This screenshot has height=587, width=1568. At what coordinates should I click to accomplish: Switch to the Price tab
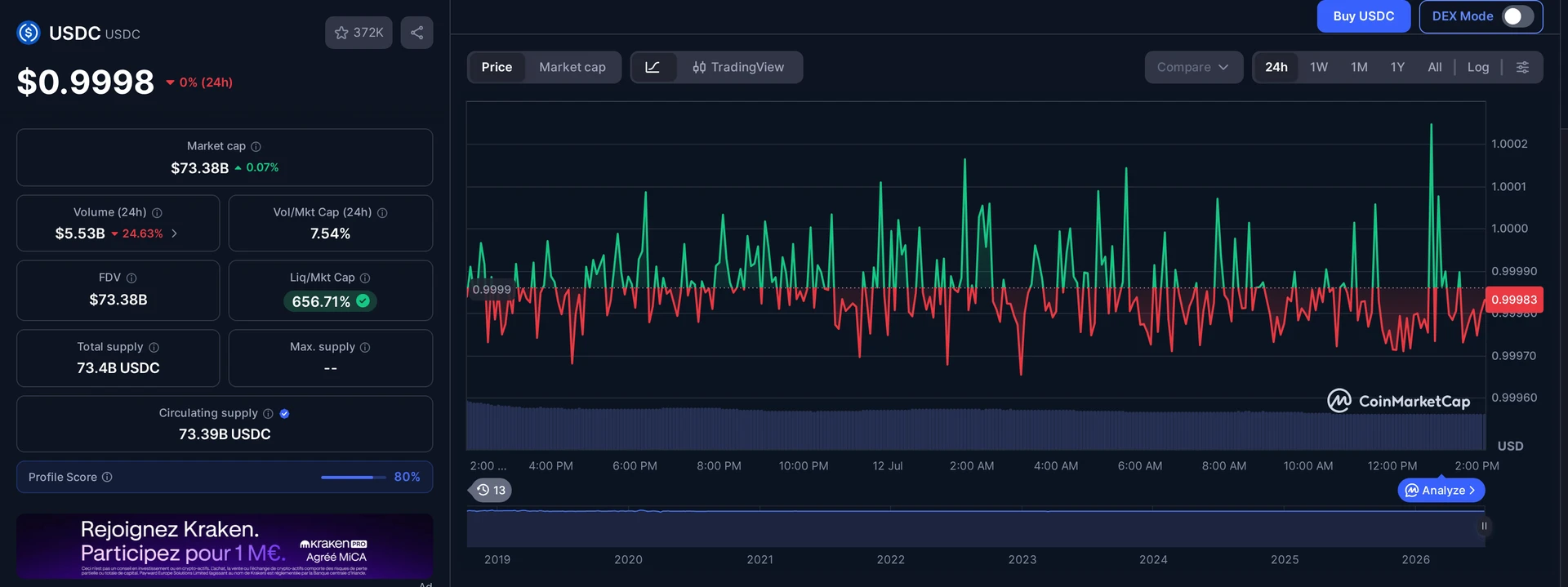point(497,67)
